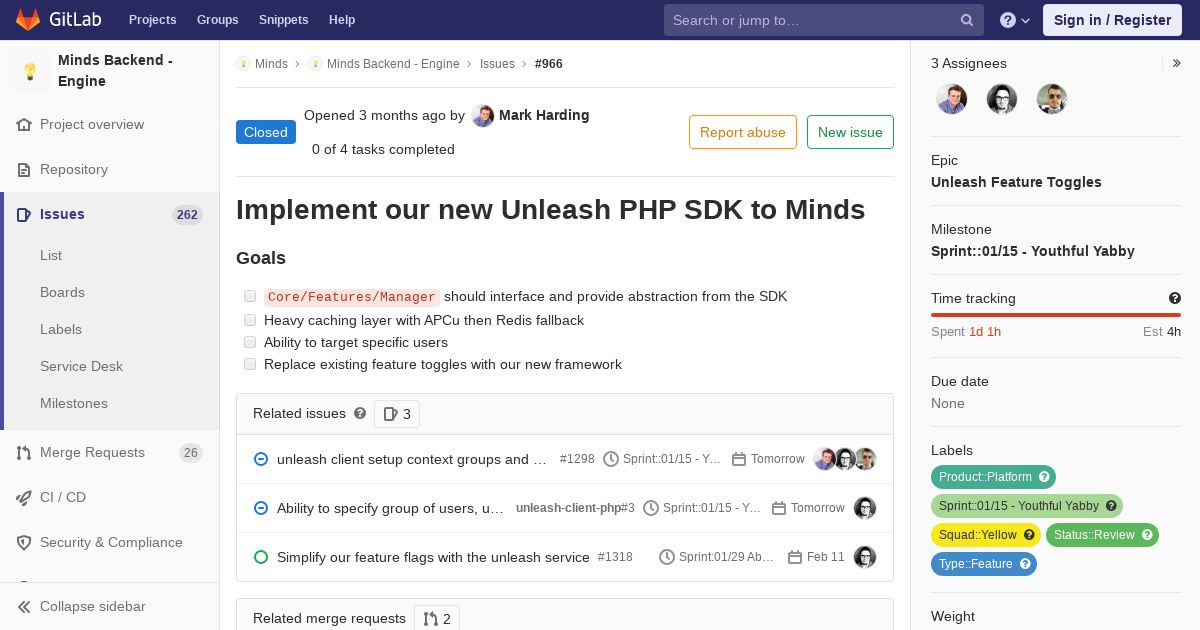1200x630 pixels.
Task: Open Service Desk in the sidebar
Action: pyautogui.click(x=81, y=366)
